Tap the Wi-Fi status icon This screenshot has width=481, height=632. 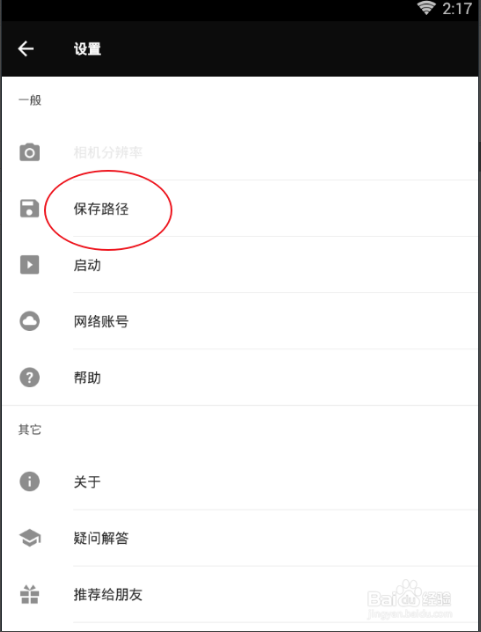(427, 8)
